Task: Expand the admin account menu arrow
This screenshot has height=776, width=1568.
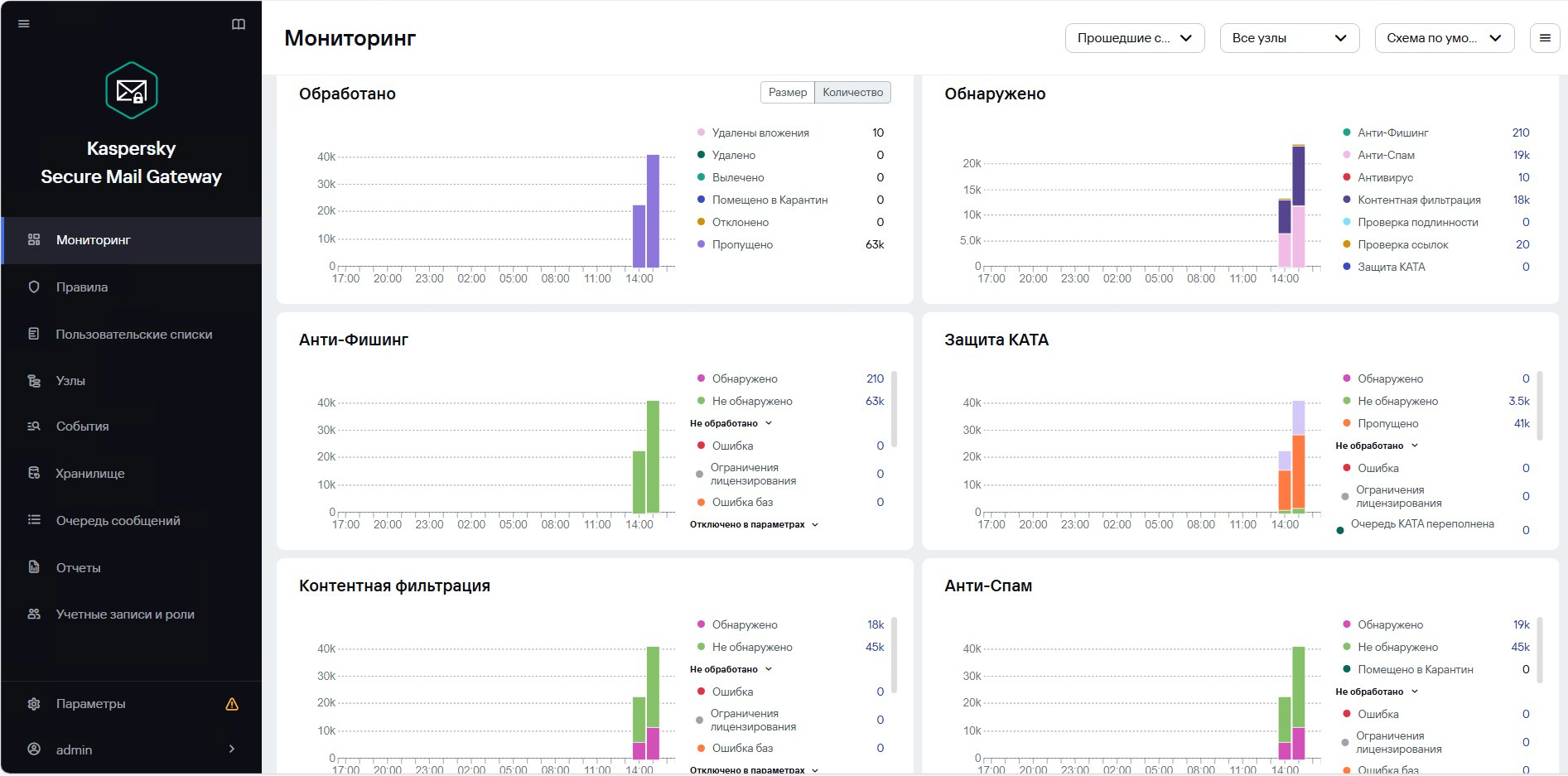Action: point(232,749)
